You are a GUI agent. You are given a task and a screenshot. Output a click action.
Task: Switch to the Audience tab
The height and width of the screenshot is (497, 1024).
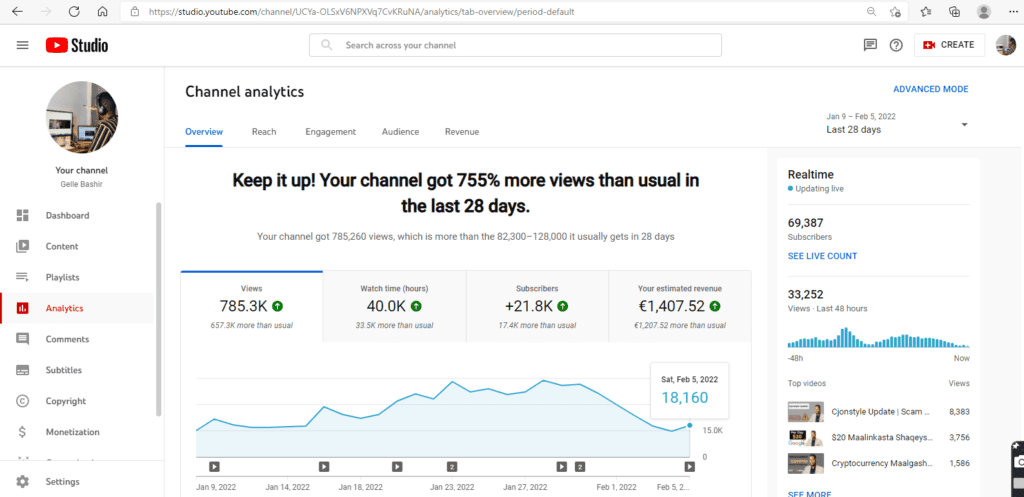pyautogui.click(x=400, y=132)
